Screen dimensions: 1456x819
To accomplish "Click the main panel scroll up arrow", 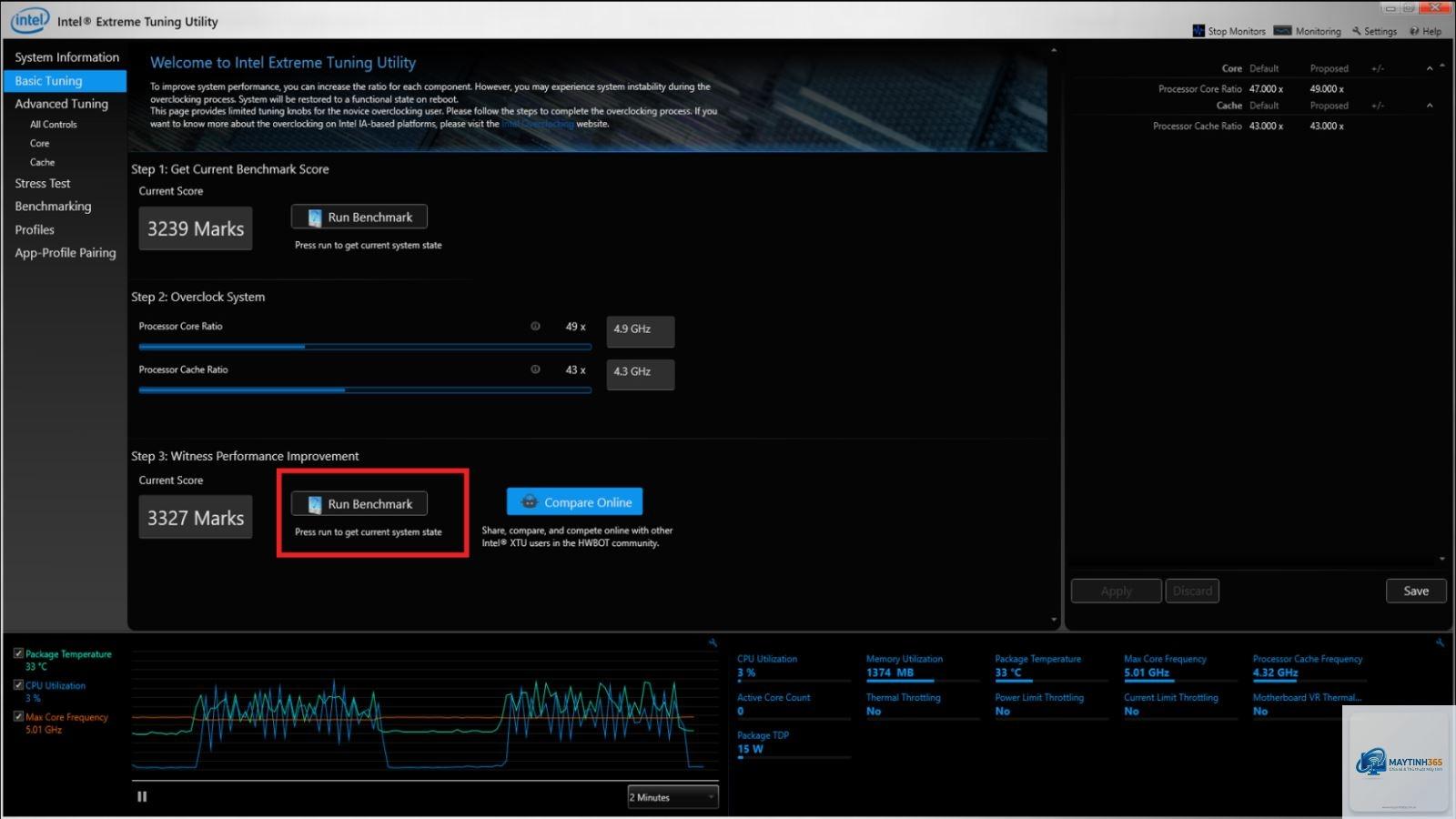I will [1054, 51].
